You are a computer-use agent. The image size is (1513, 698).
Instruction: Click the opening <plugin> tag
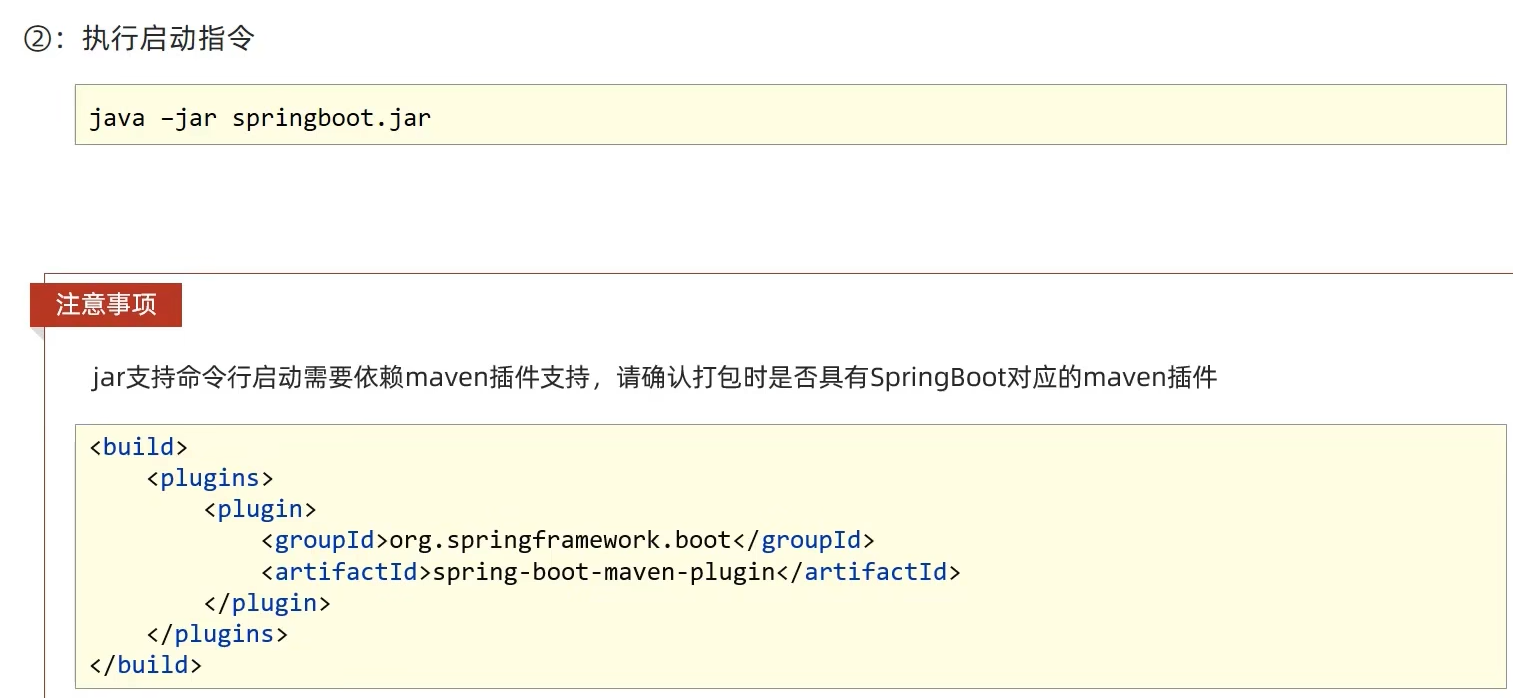(x=260, y=509)
